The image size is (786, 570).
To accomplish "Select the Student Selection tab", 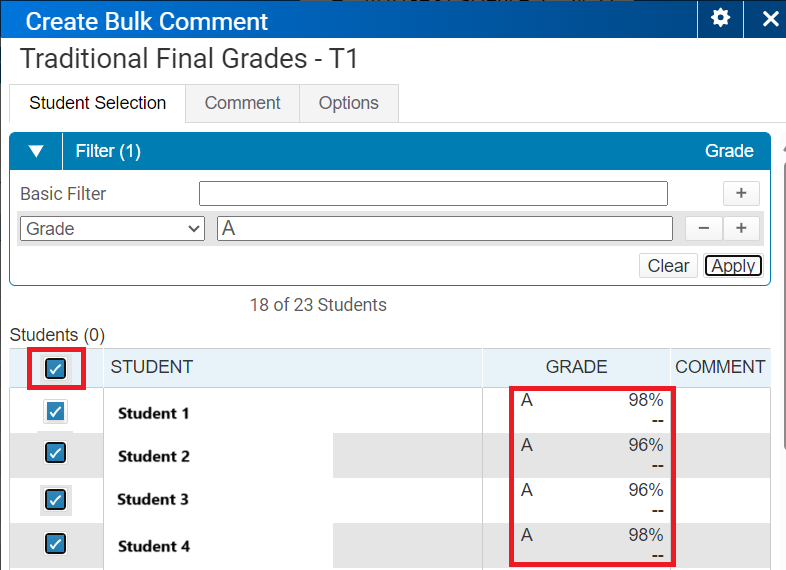I will click(97, 103).
